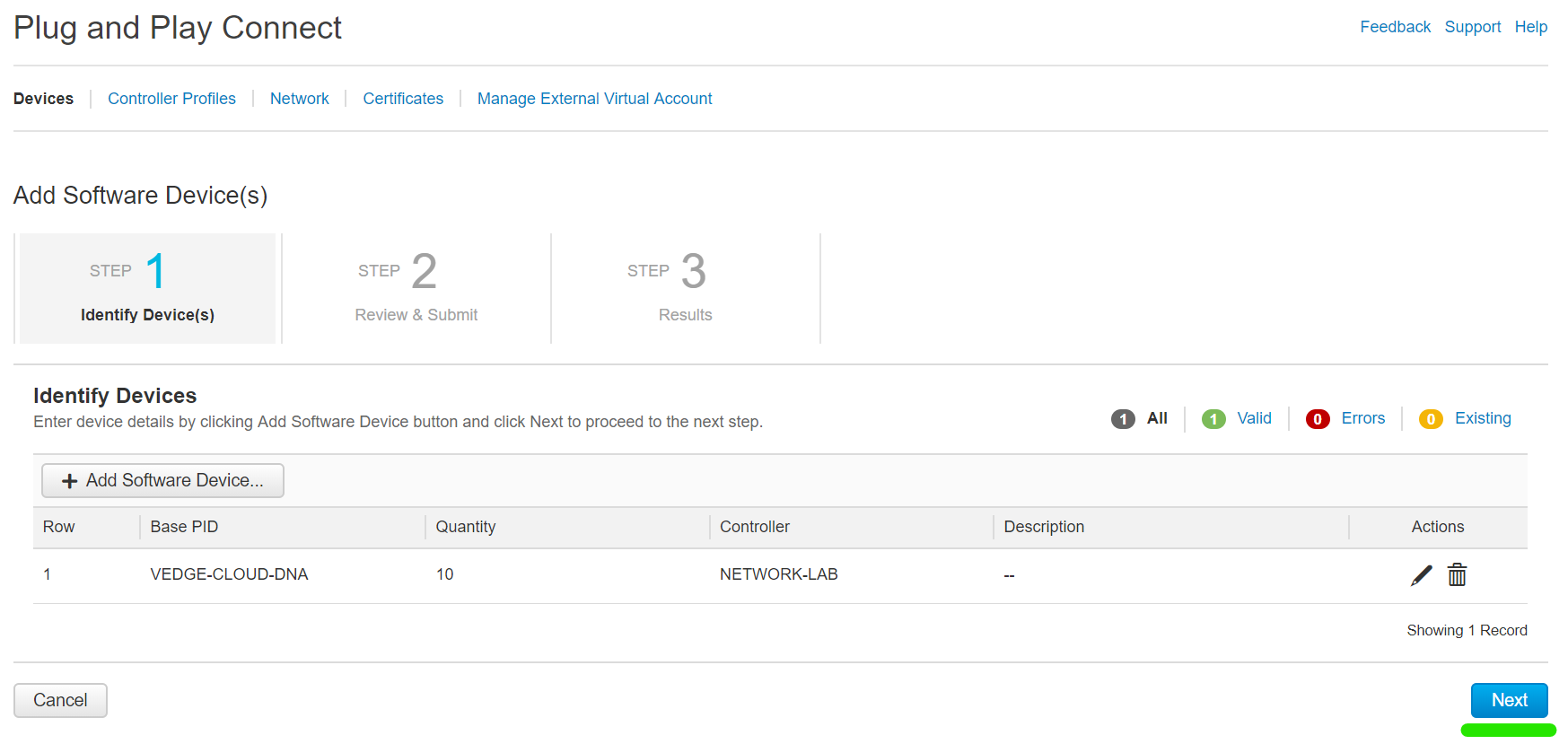Viewport: 1568px width, 744px height.
Task: Click the green Valid count badge
Action: 1213,419
